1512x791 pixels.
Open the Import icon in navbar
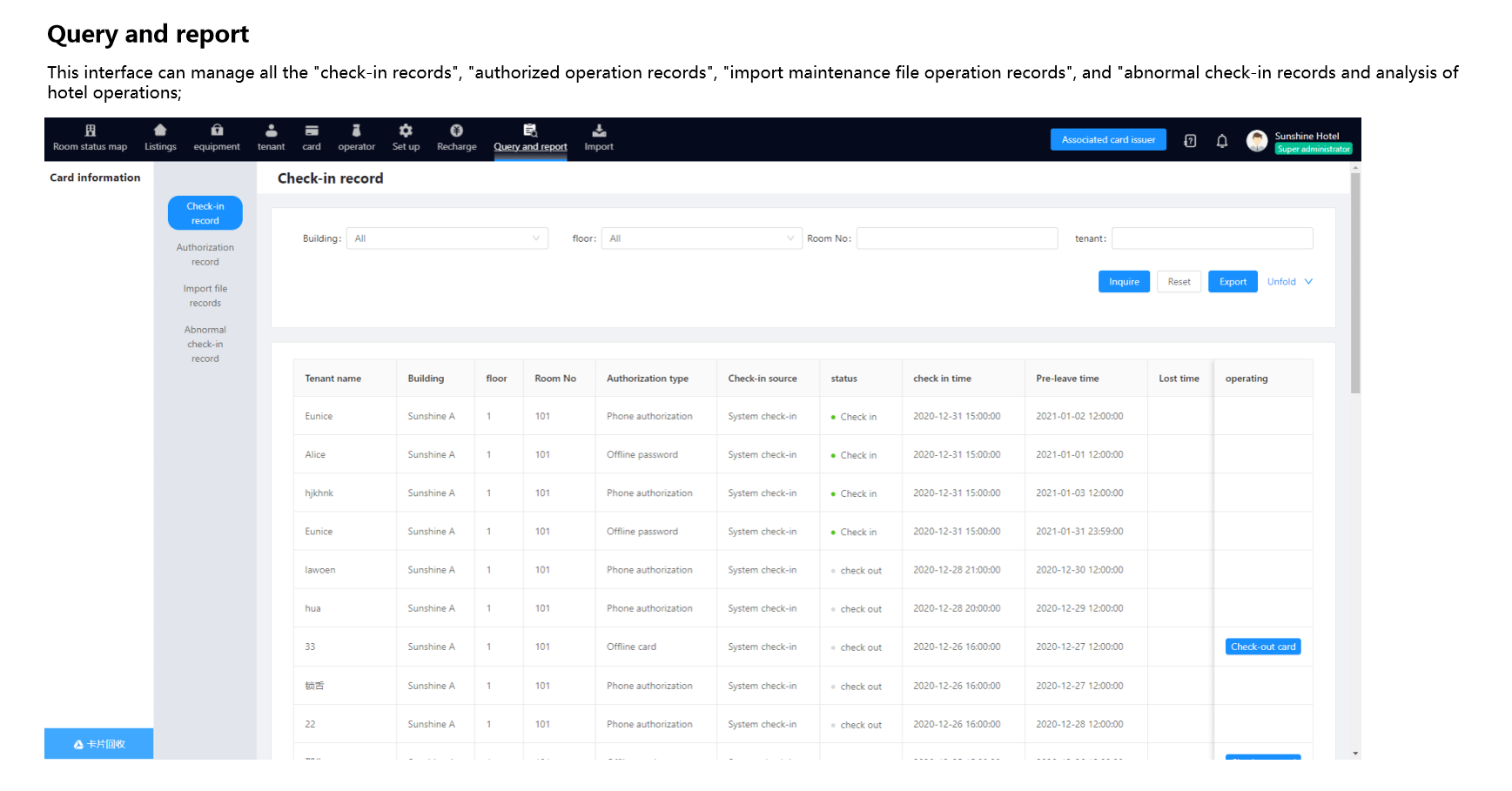click(599, 131)
